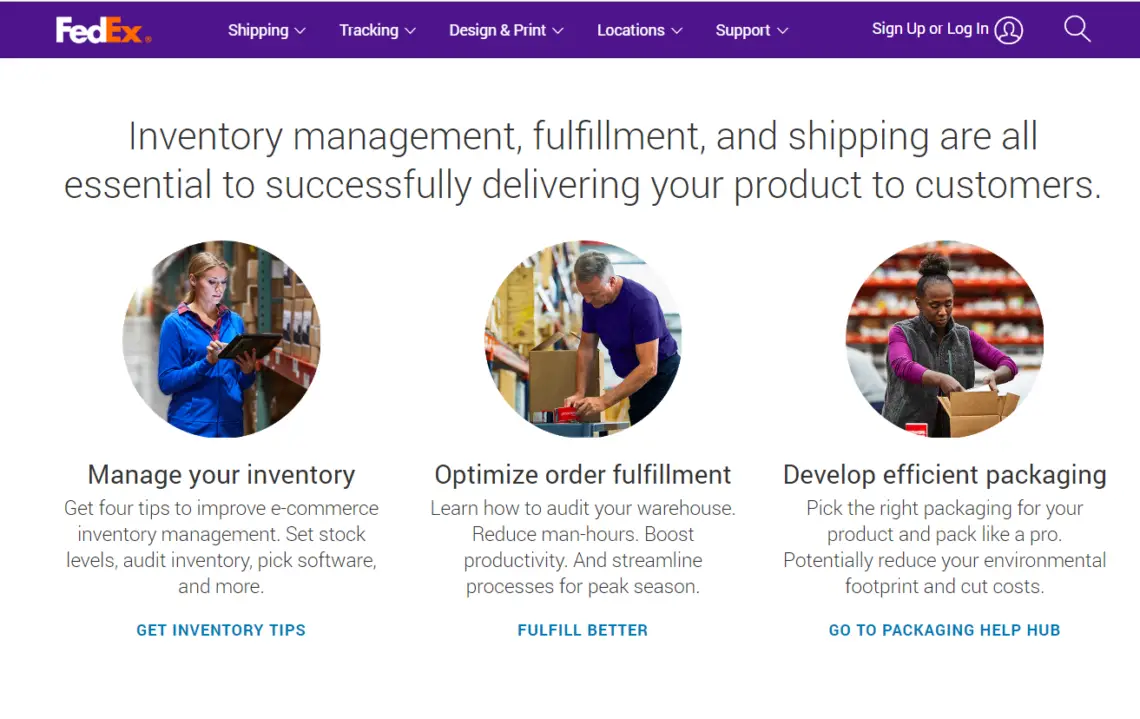The image size is (1140, 719).
Task: Click the Optimize order fulfillment photo
Action: 583,338
